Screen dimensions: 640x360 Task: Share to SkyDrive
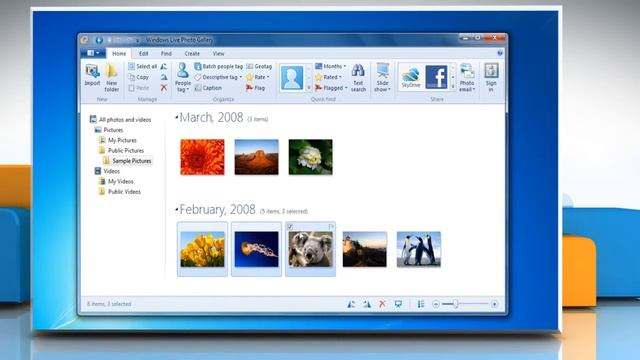(x=411, y=77)
